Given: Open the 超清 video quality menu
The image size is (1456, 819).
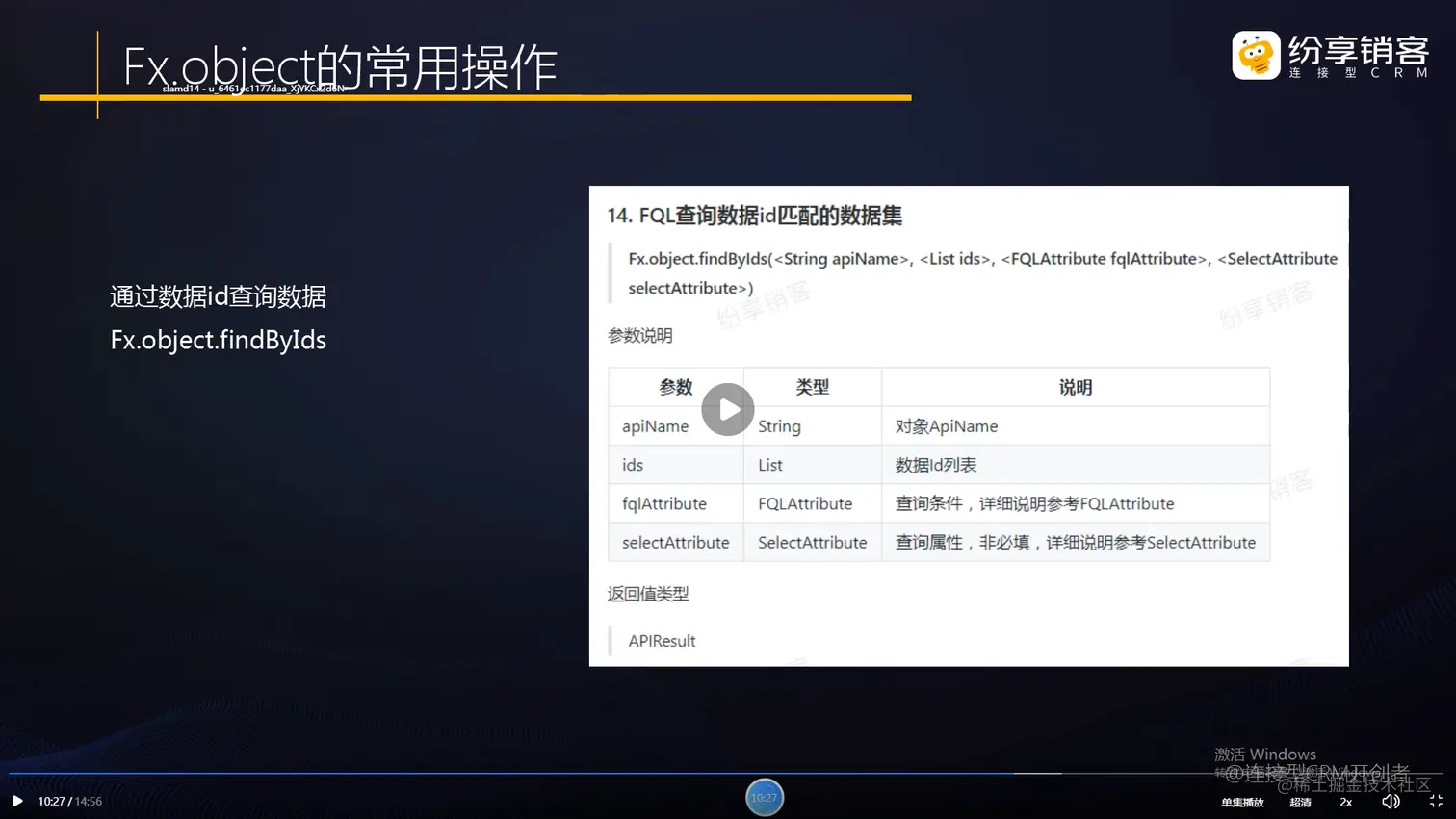Looking at the screenshot, I should coord(1300,802).
